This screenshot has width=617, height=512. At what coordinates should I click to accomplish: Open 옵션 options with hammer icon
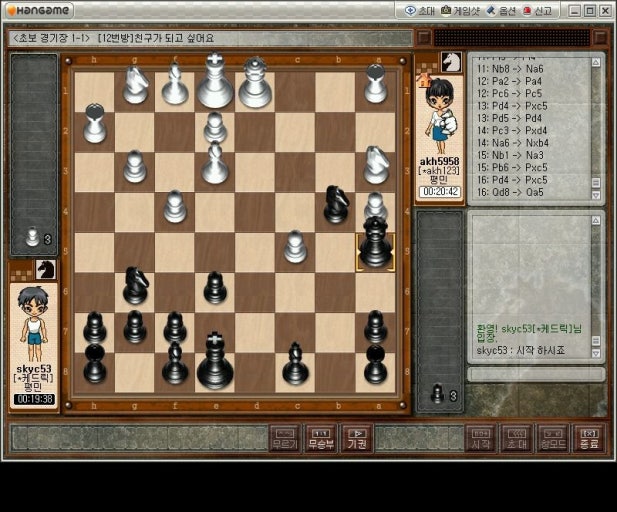[x=504, y=10]
